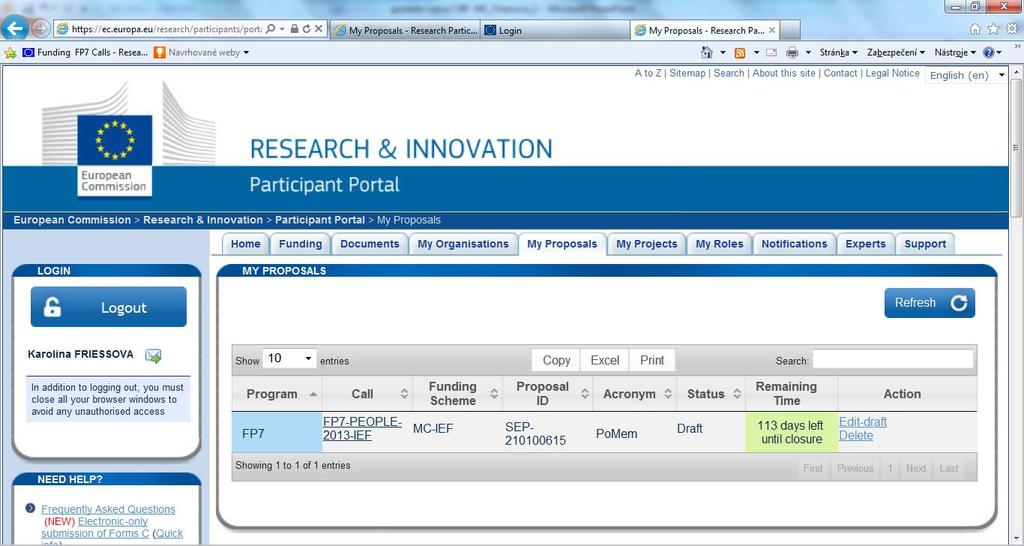Open browser Tools gear icon

[1012, 29]
